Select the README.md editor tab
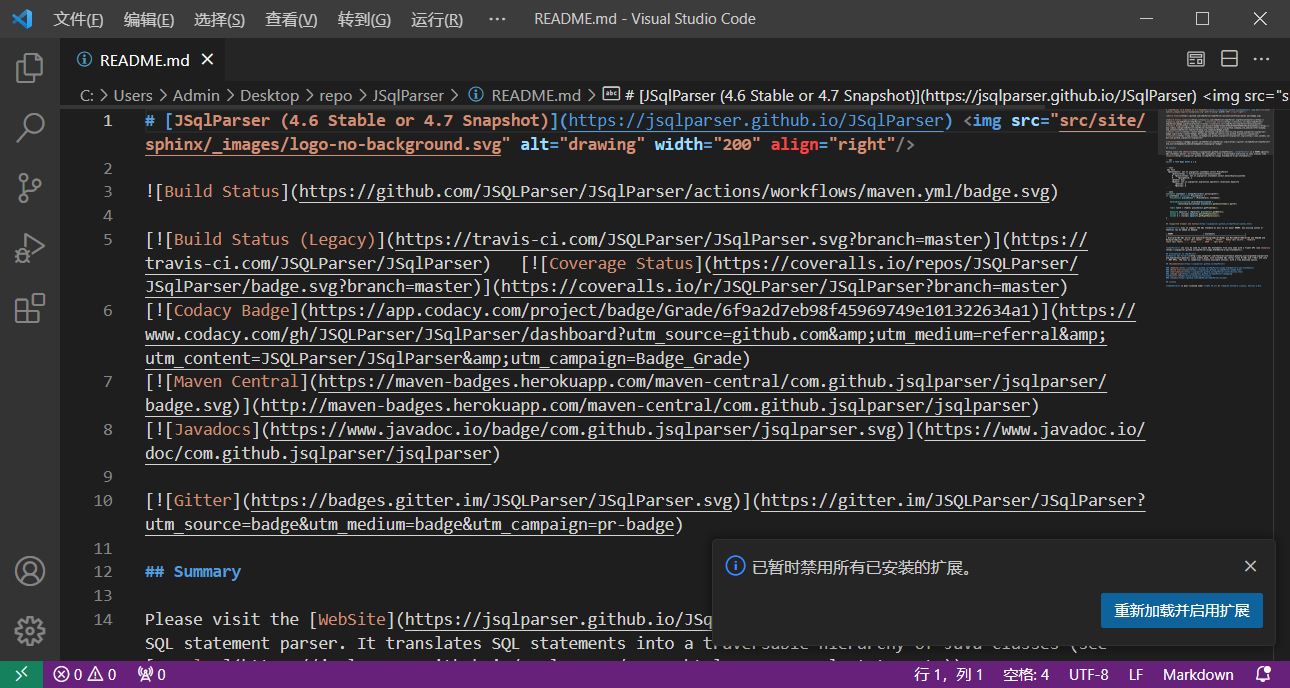This screenshot has width=1290, height=688. click(145, 59)
